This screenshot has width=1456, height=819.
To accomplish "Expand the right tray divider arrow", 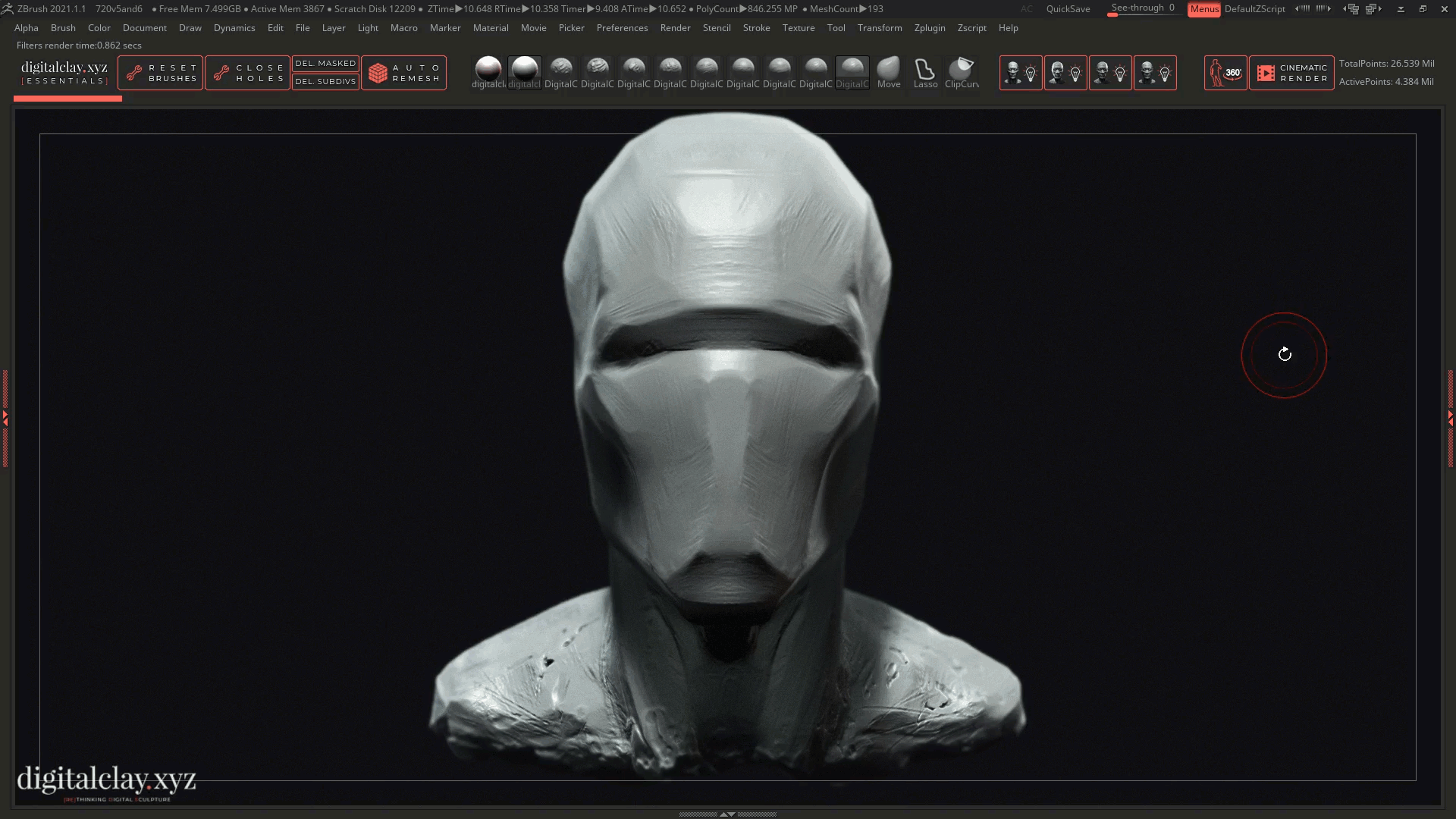I will pos(1451,417).
